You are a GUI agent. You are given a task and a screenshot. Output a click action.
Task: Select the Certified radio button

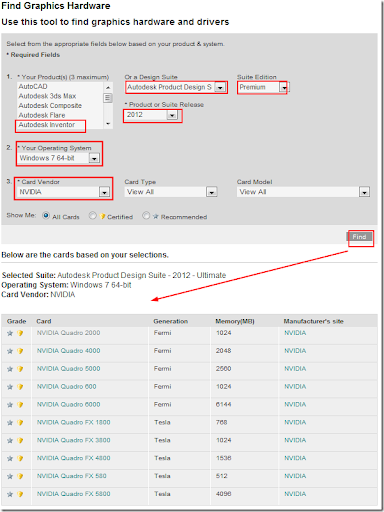pyautogui.click(x=92, y=216)
